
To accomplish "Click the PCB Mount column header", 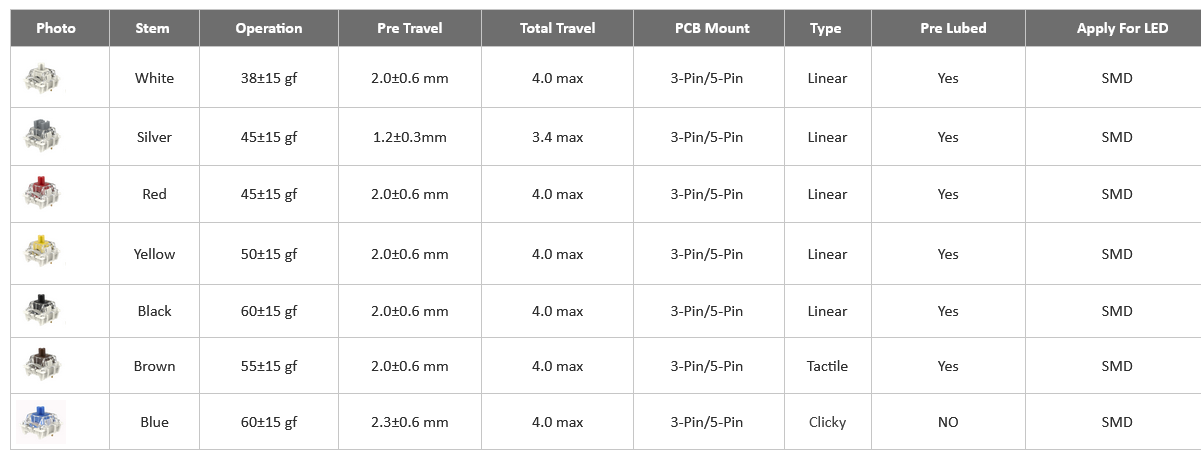I will coord(707,28).
